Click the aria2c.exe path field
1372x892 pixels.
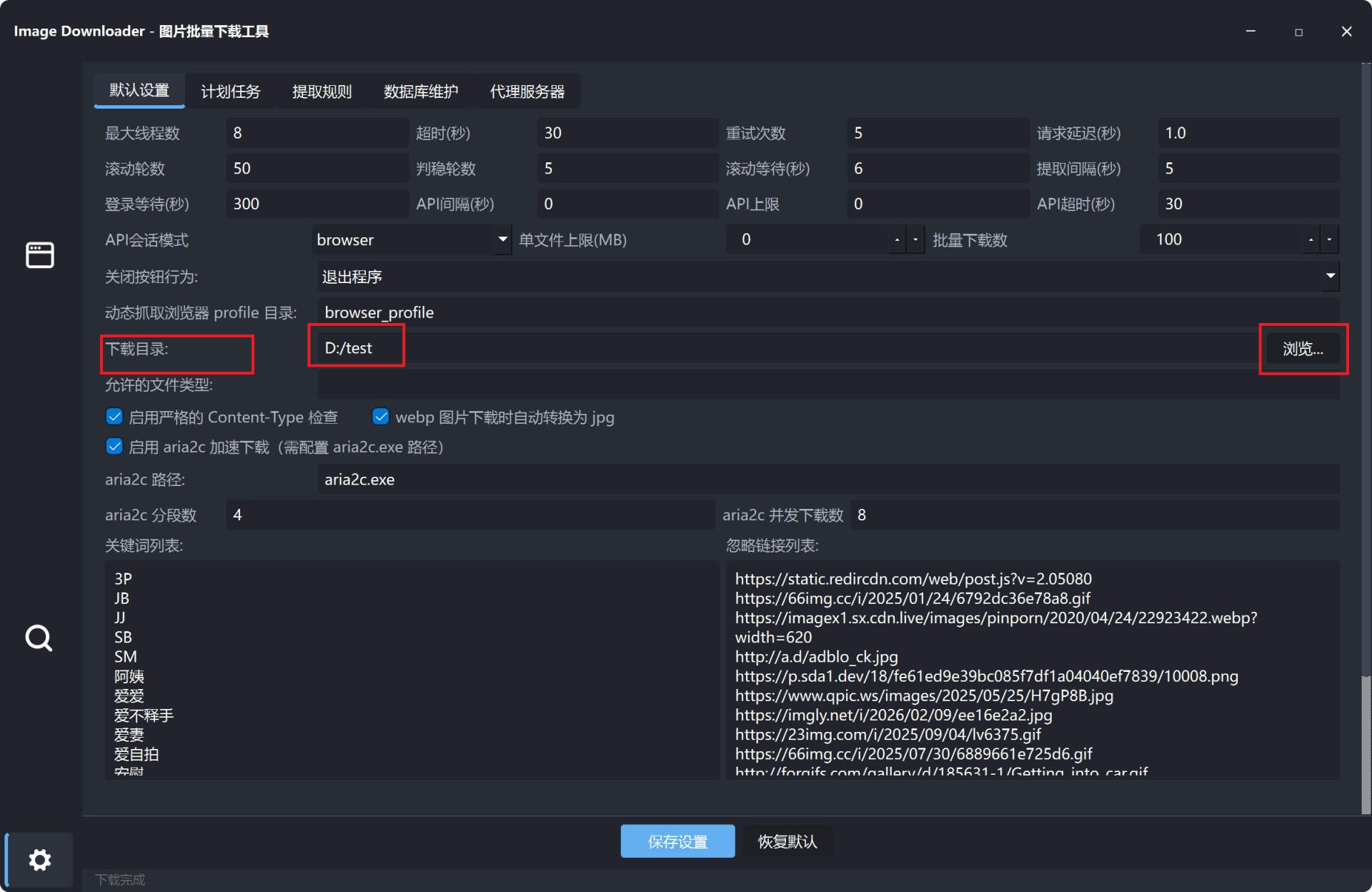(828, 480)
